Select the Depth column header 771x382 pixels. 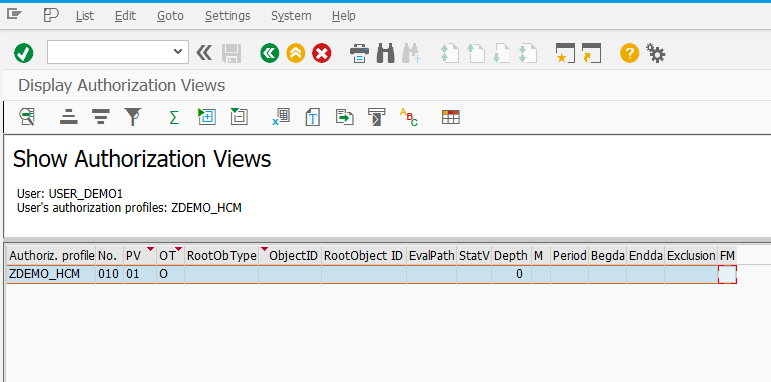click(x=511, y=256)
